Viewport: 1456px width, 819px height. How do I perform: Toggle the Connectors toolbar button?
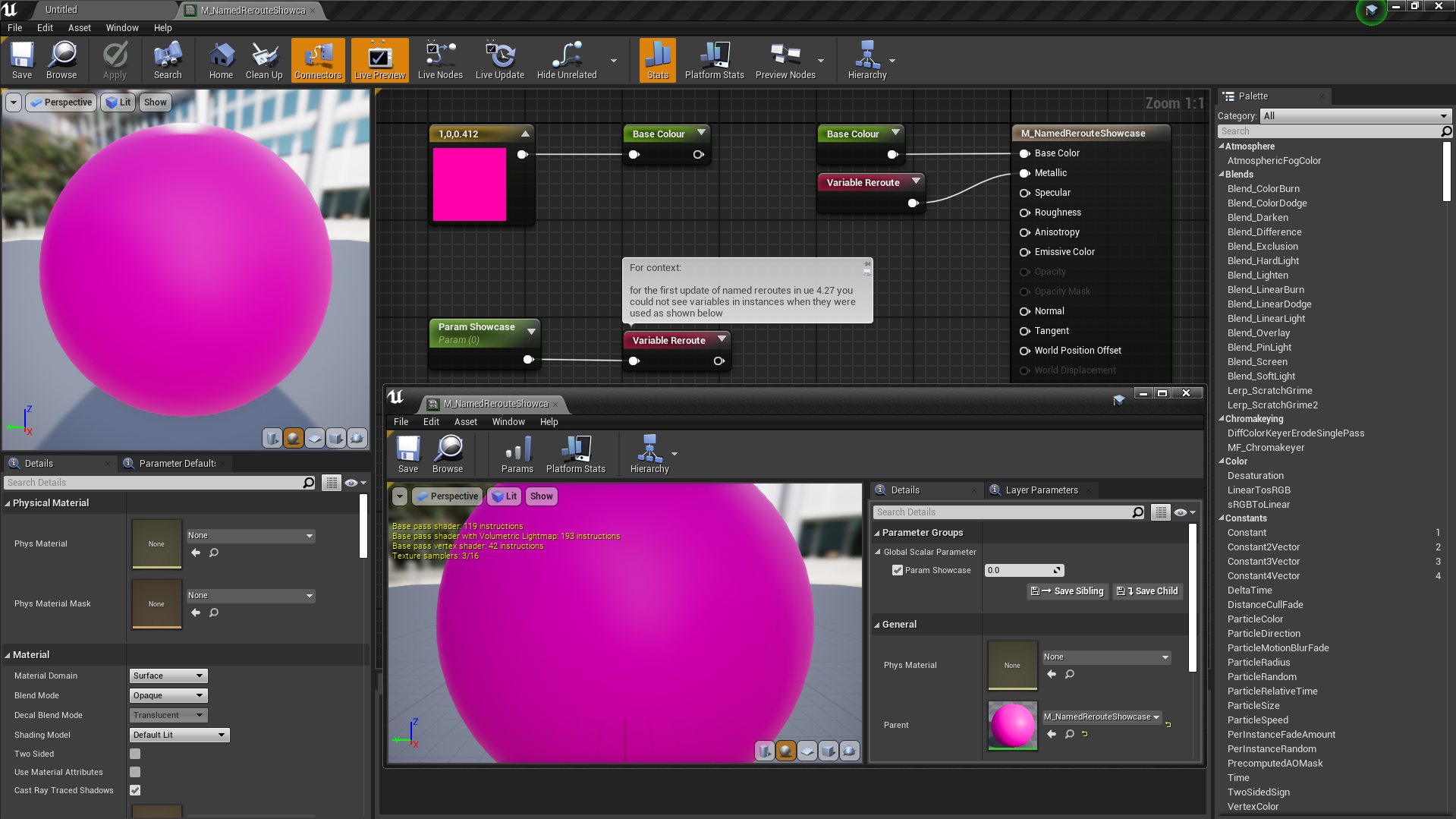click(x=318, y=60)
